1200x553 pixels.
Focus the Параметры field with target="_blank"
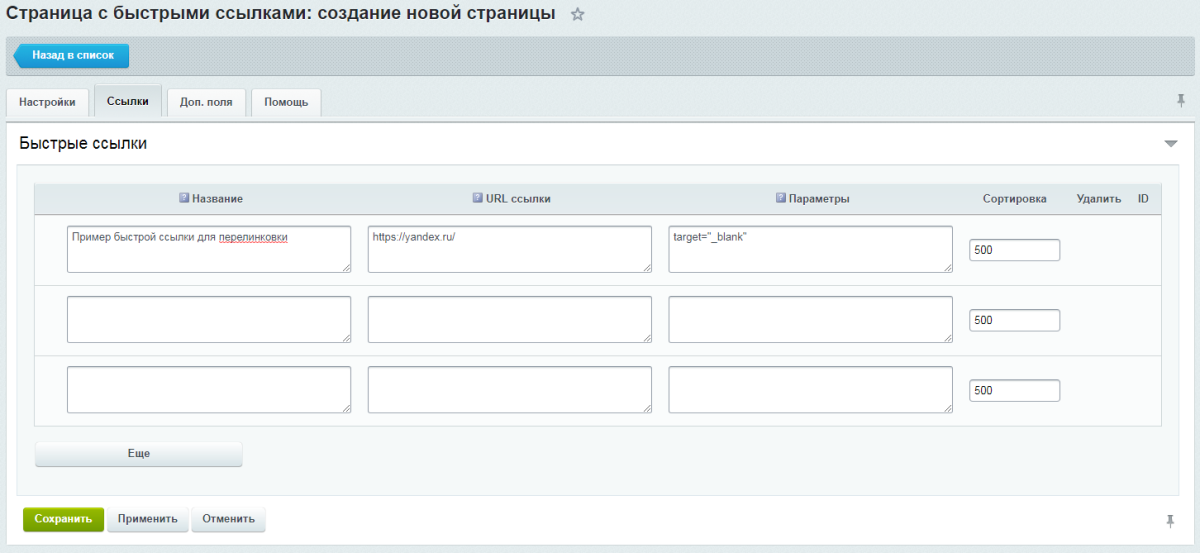click(811, 249)
